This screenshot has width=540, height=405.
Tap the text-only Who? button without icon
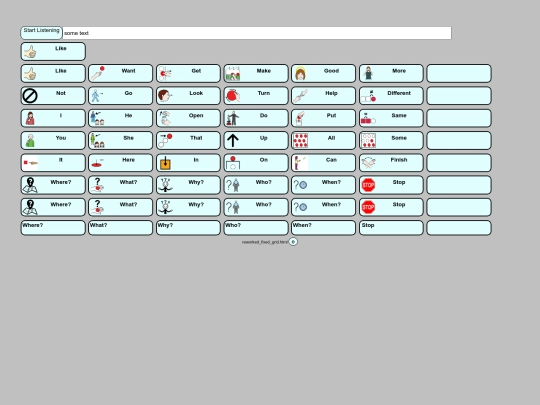pos(256,228)
